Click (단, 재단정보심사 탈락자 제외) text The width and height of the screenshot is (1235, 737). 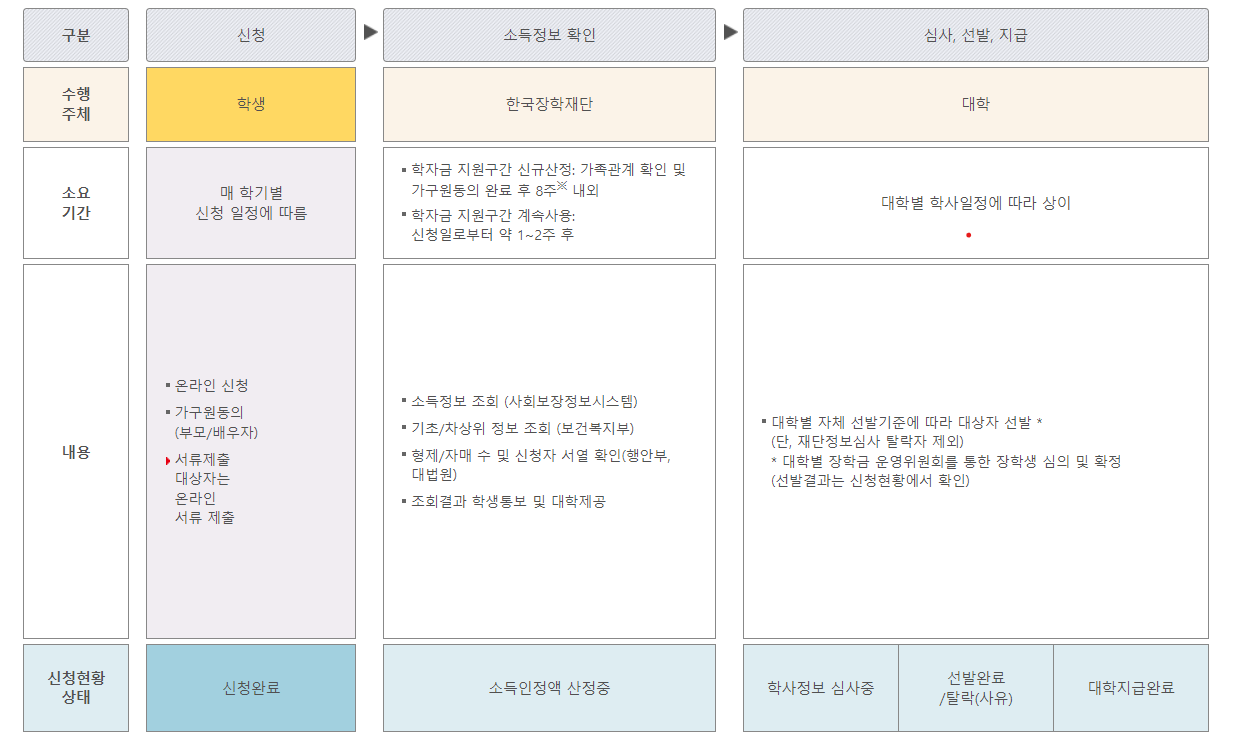coord(868,441)
